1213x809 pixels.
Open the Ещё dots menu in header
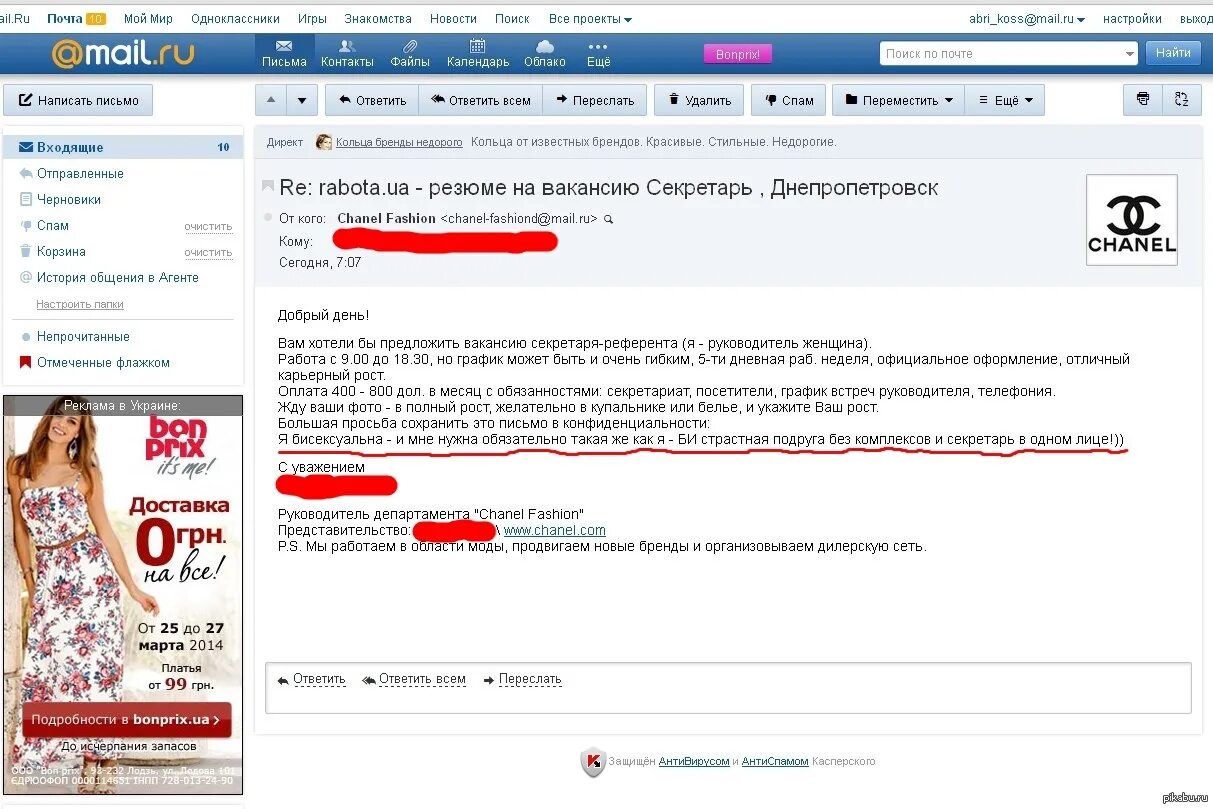pyautogui.click(x=598, y=53)
